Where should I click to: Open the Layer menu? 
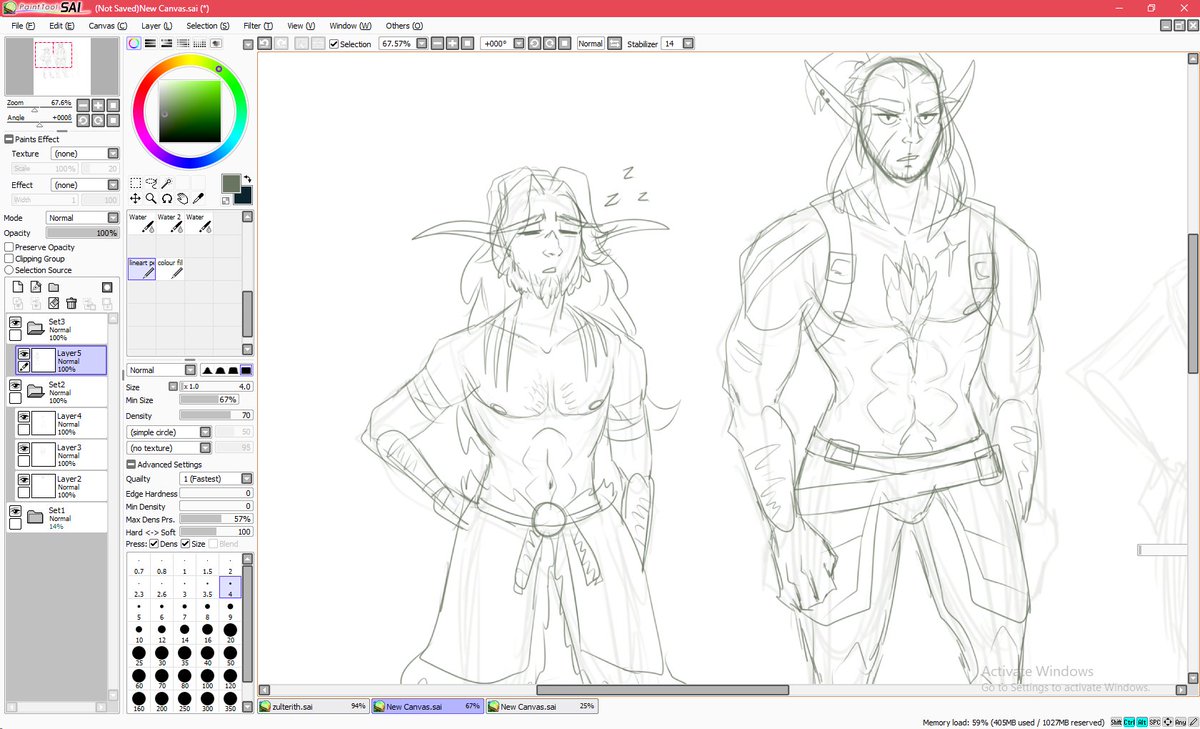156,25
